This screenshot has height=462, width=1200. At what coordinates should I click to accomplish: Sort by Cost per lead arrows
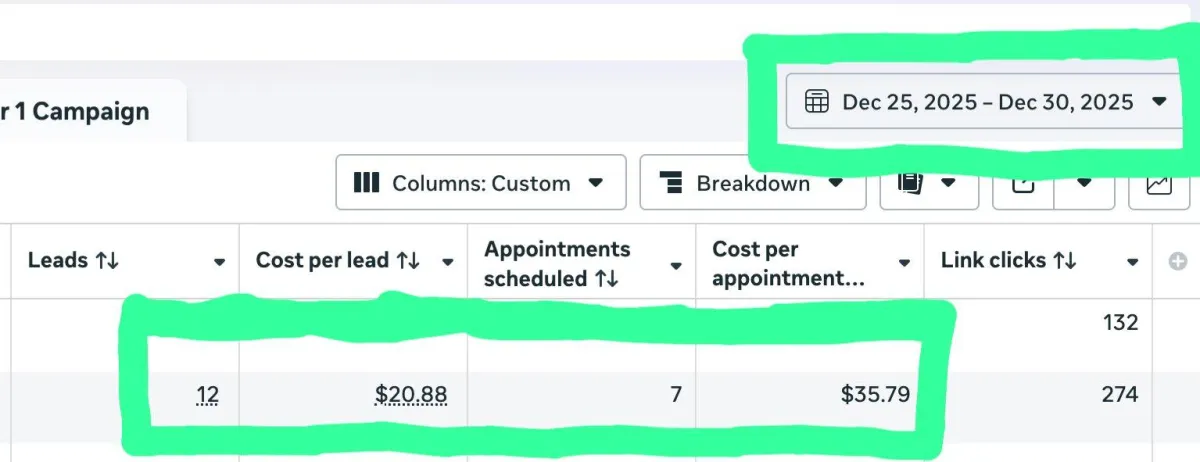click(x=407, y=261)
